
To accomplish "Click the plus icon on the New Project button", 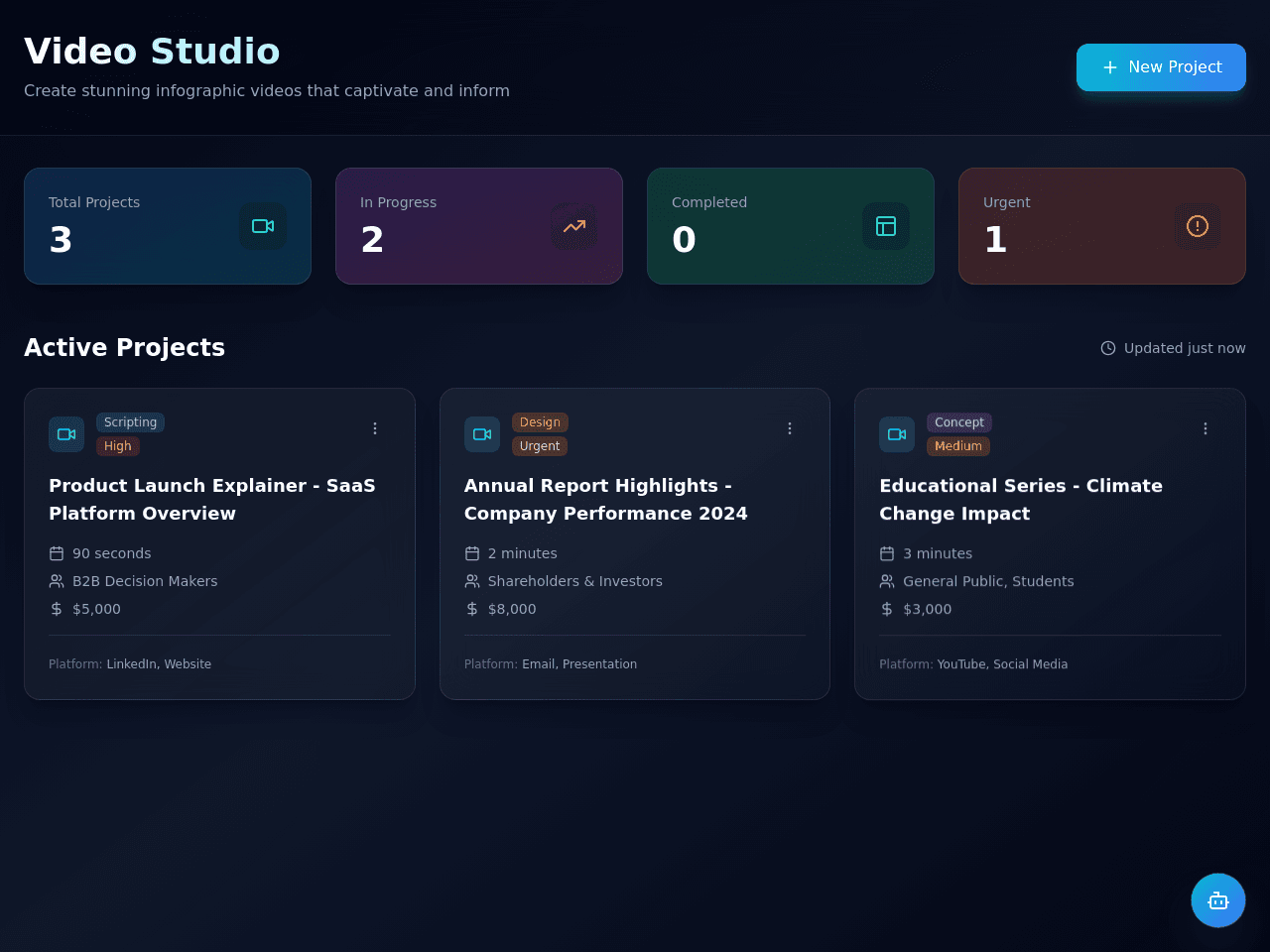I will 1109,67.
